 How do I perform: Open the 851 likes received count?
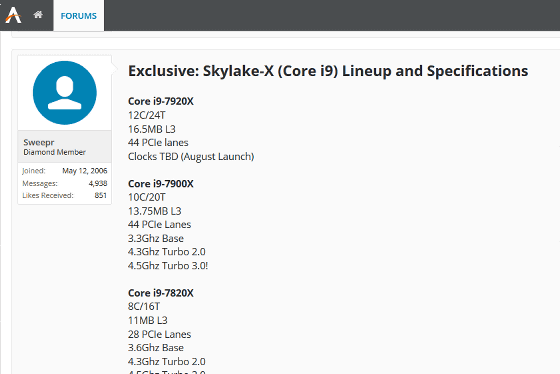point(101,195)
